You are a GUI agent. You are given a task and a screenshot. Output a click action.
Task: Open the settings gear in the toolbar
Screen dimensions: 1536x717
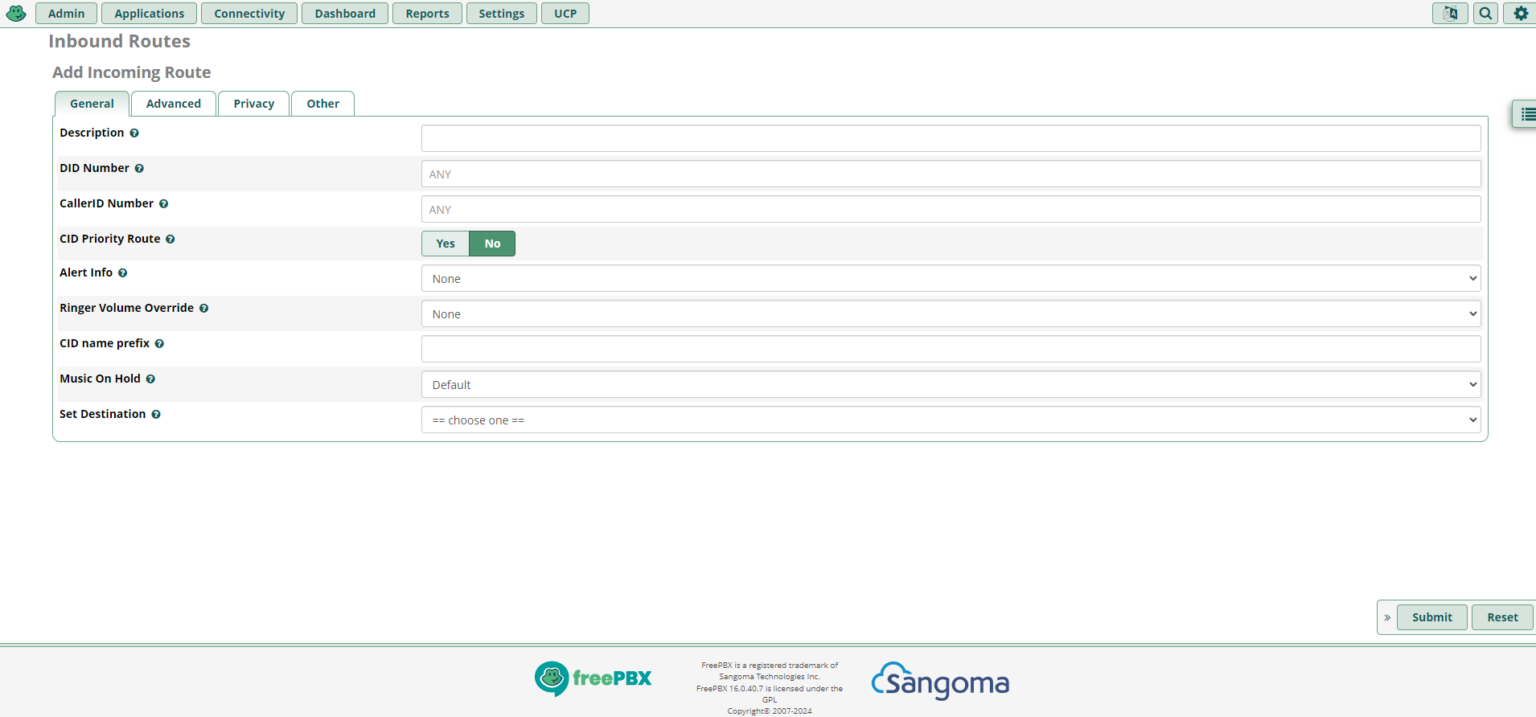(x=1519, y=13)
